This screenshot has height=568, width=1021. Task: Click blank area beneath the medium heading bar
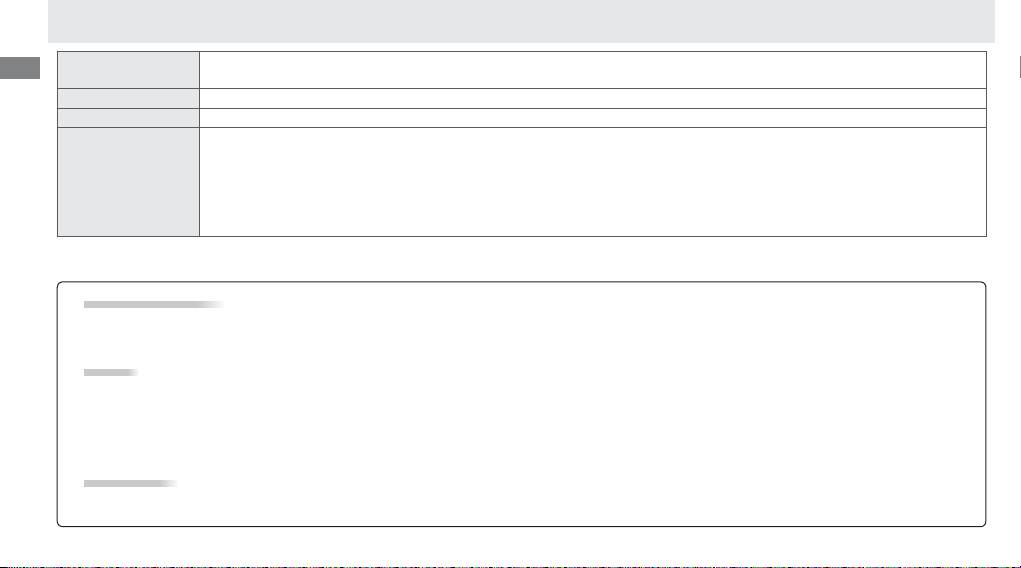521,504
